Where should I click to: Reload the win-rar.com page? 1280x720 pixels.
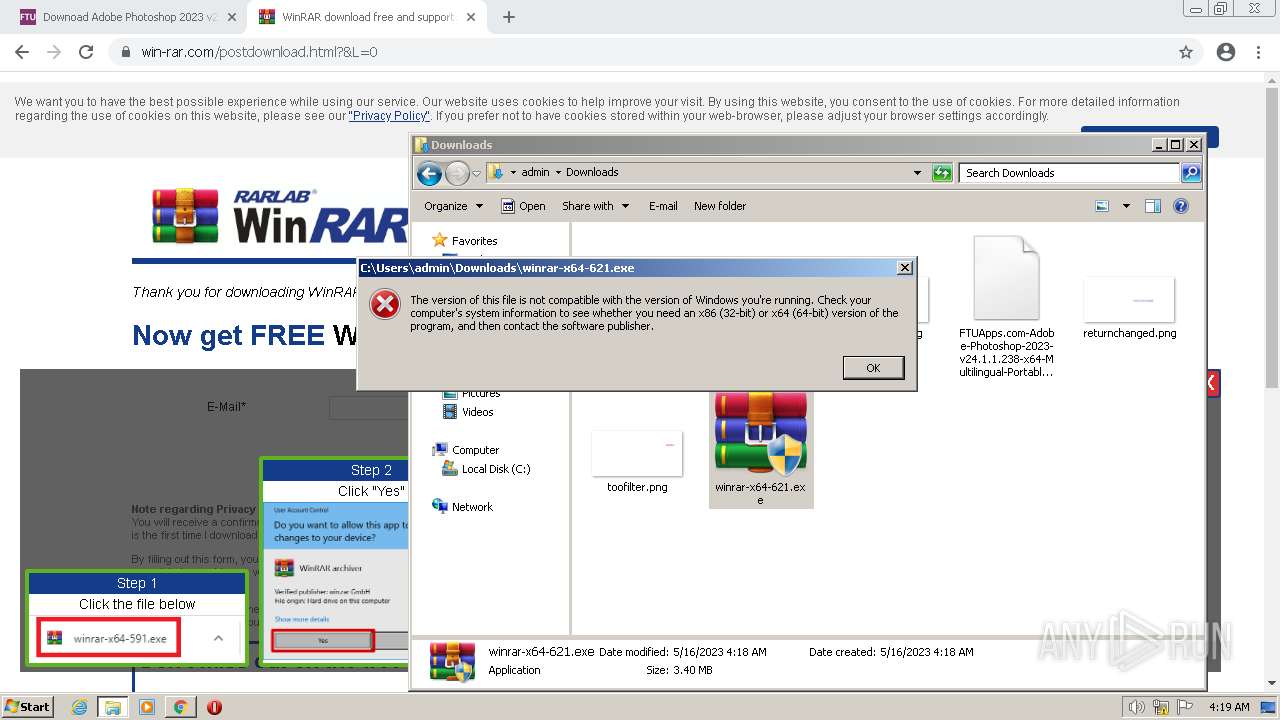coord(86,52)
